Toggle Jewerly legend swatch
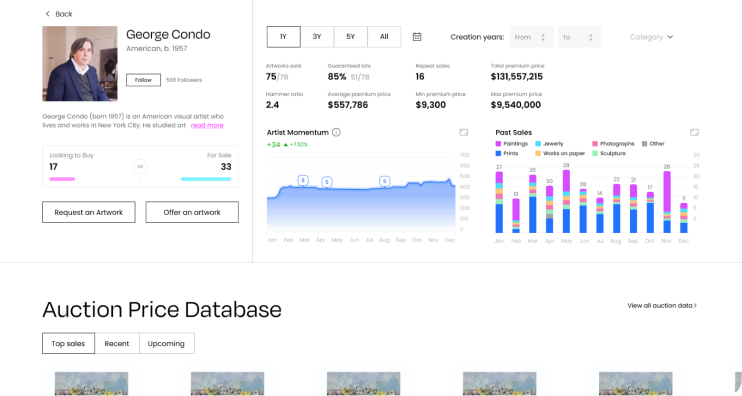 [538, 144]
